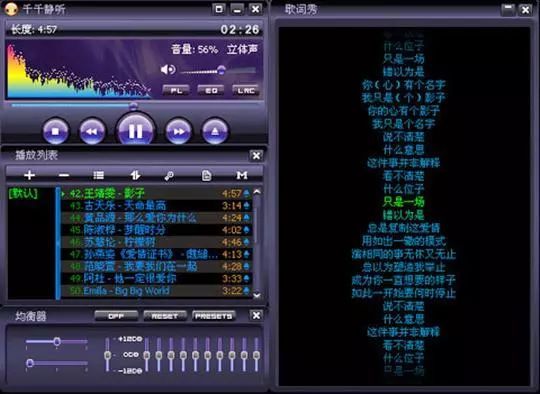540x394 pixels.
Task: Open the equalizer PRESETS menu
Action: click(x=214, y=316)
